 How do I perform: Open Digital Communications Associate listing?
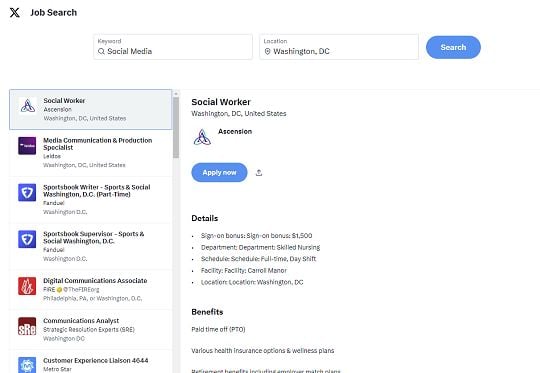pos(91,290)
